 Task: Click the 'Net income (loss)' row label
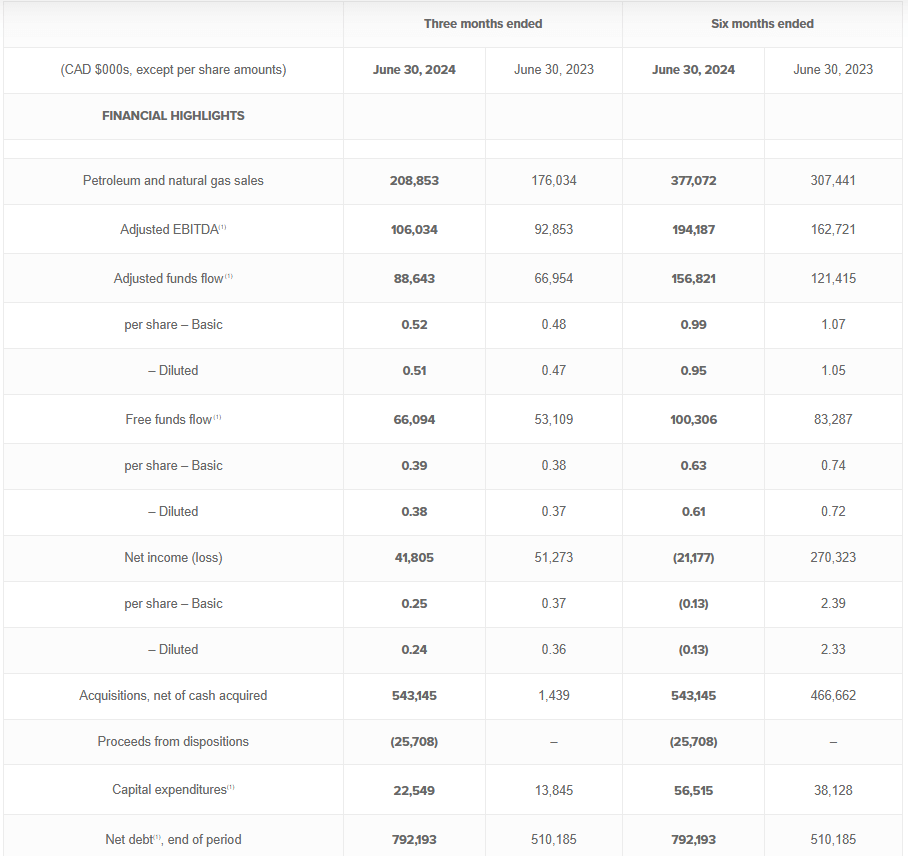173,558
